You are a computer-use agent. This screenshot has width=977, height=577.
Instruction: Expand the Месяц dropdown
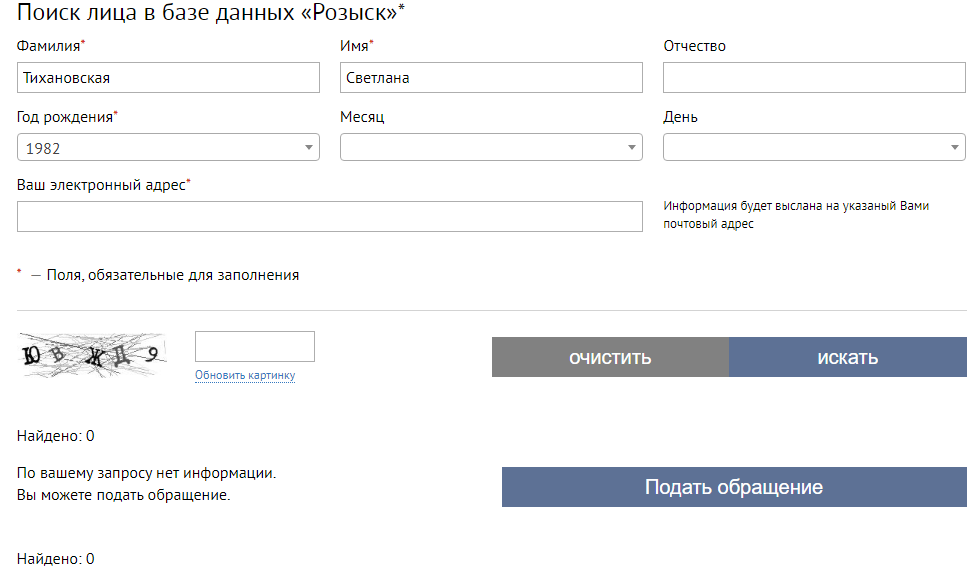491,148
